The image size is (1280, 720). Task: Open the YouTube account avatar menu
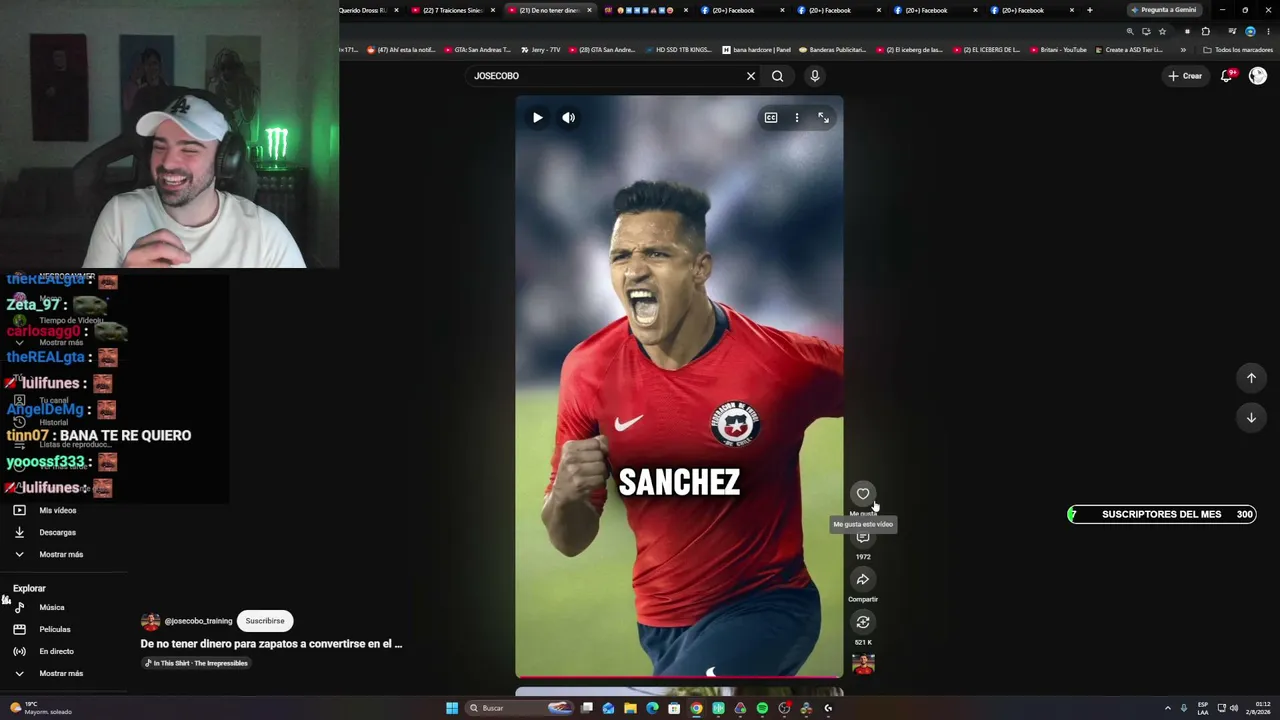point(1258,76)
